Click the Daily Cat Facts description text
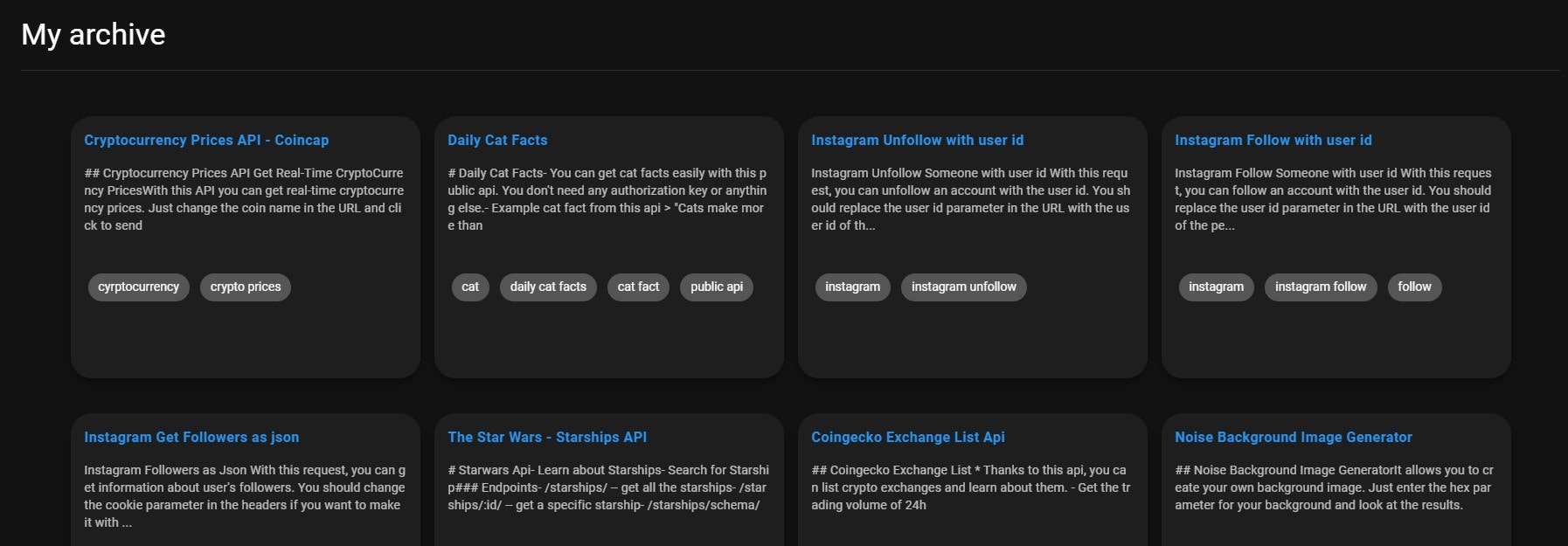Image resolution: width=1568 pixels, height=546 pixels. pos(607,199)
